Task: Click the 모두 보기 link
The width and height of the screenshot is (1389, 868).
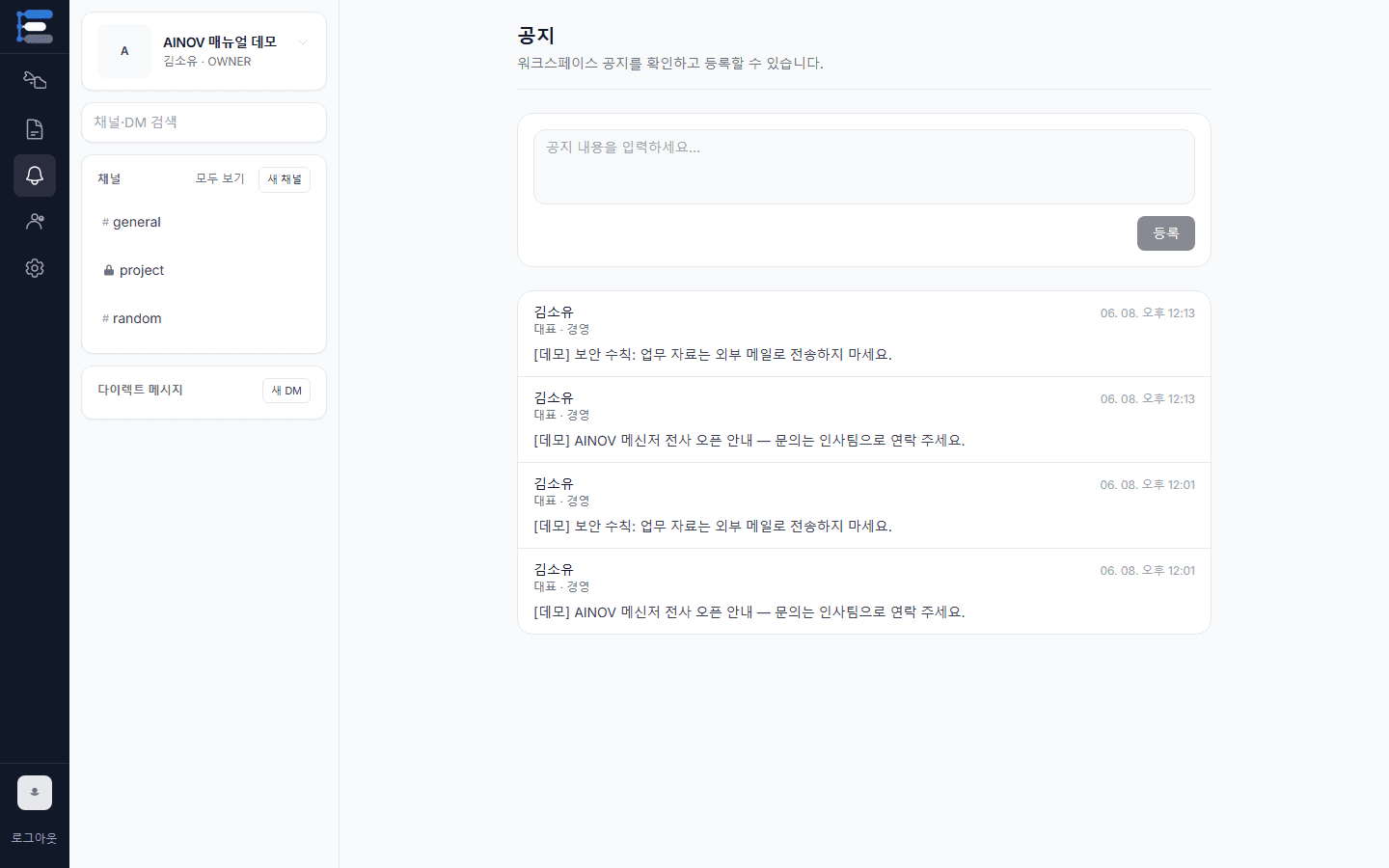Action: click(220, 179)
